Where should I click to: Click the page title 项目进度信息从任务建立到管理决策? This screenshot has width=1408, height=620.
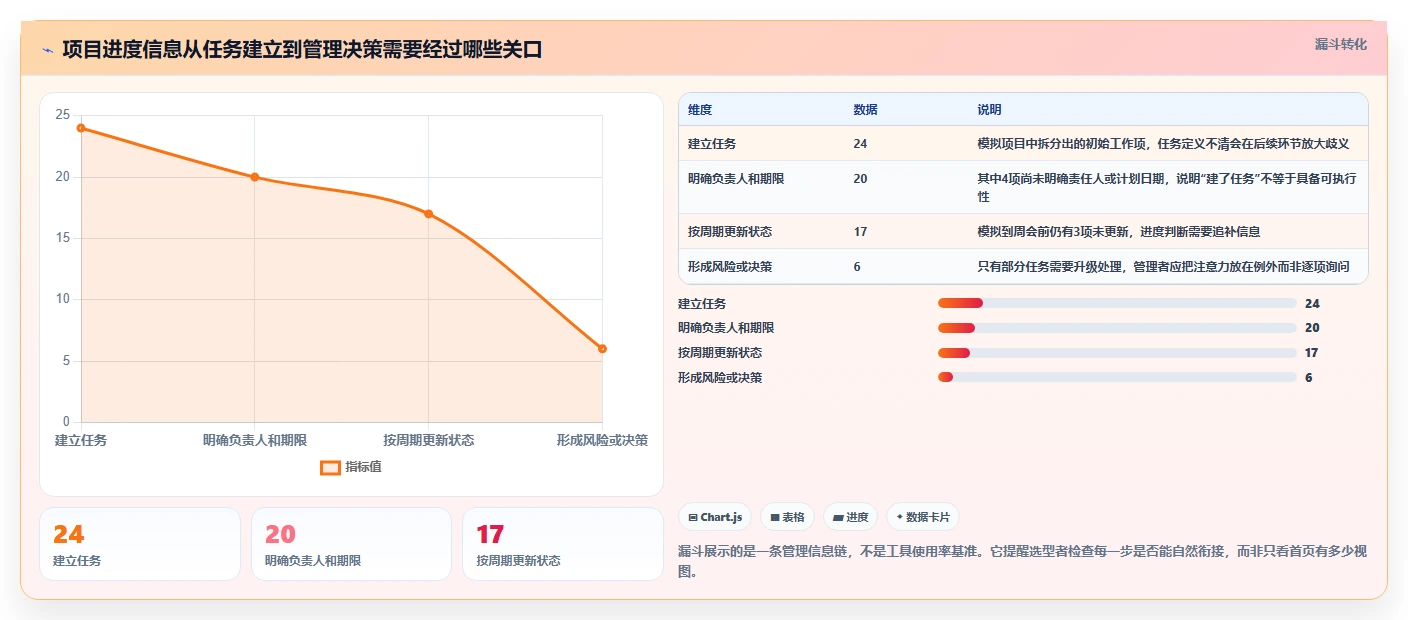pyautogui.click(x=302, y=49)
